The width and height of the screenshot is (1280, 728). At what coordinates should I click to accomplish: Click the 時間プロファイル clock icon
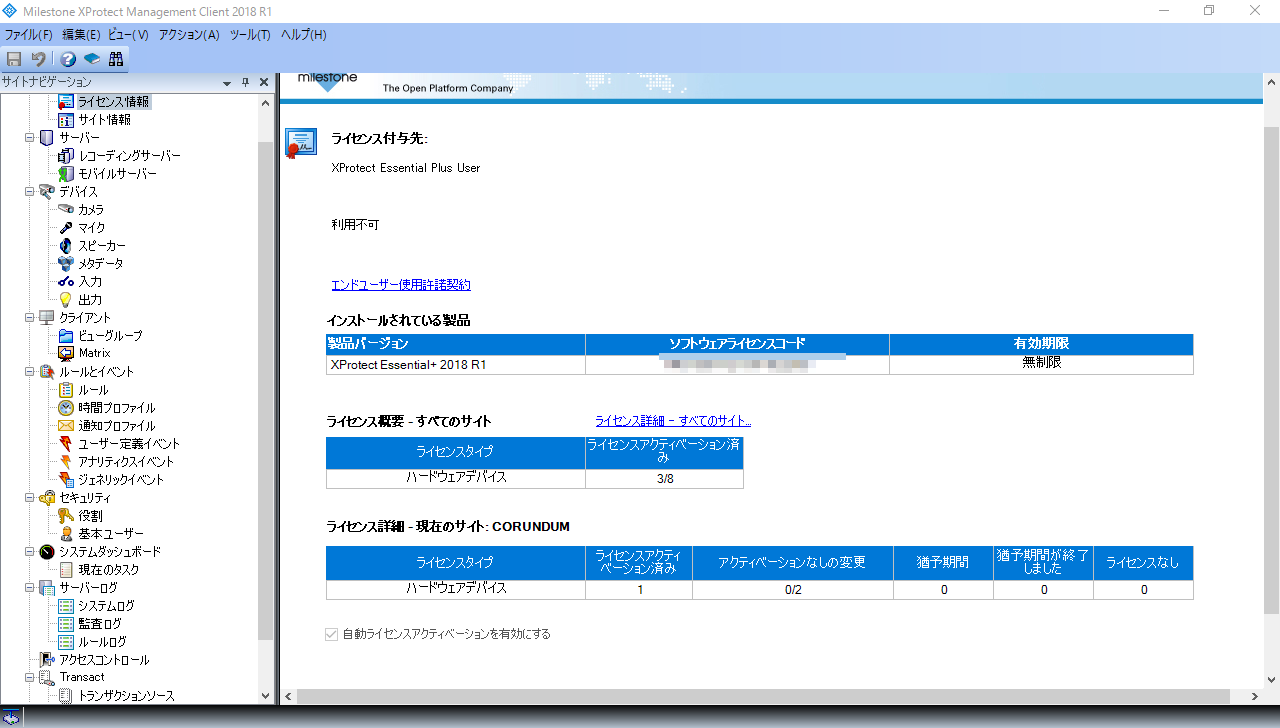pyautogui.click(x=66, y=408)
